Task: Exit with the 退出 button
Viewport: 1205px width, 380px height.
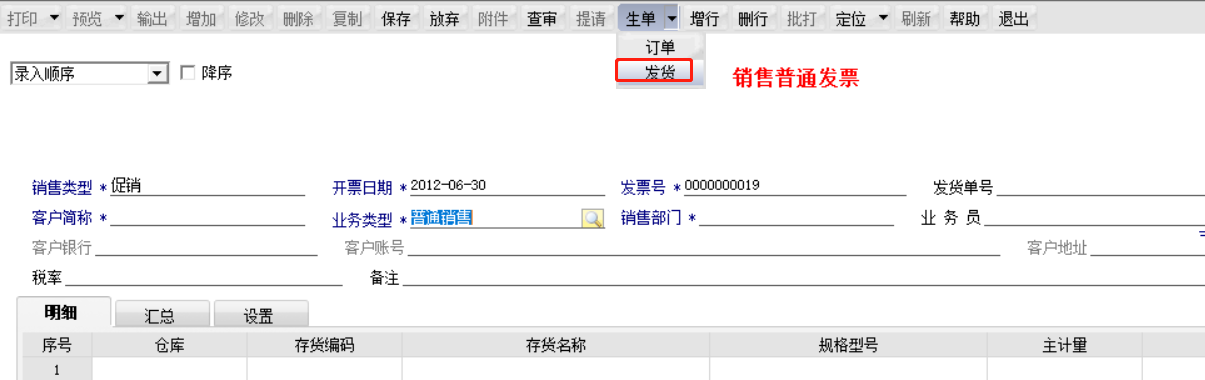Action: click(1014, 19)
